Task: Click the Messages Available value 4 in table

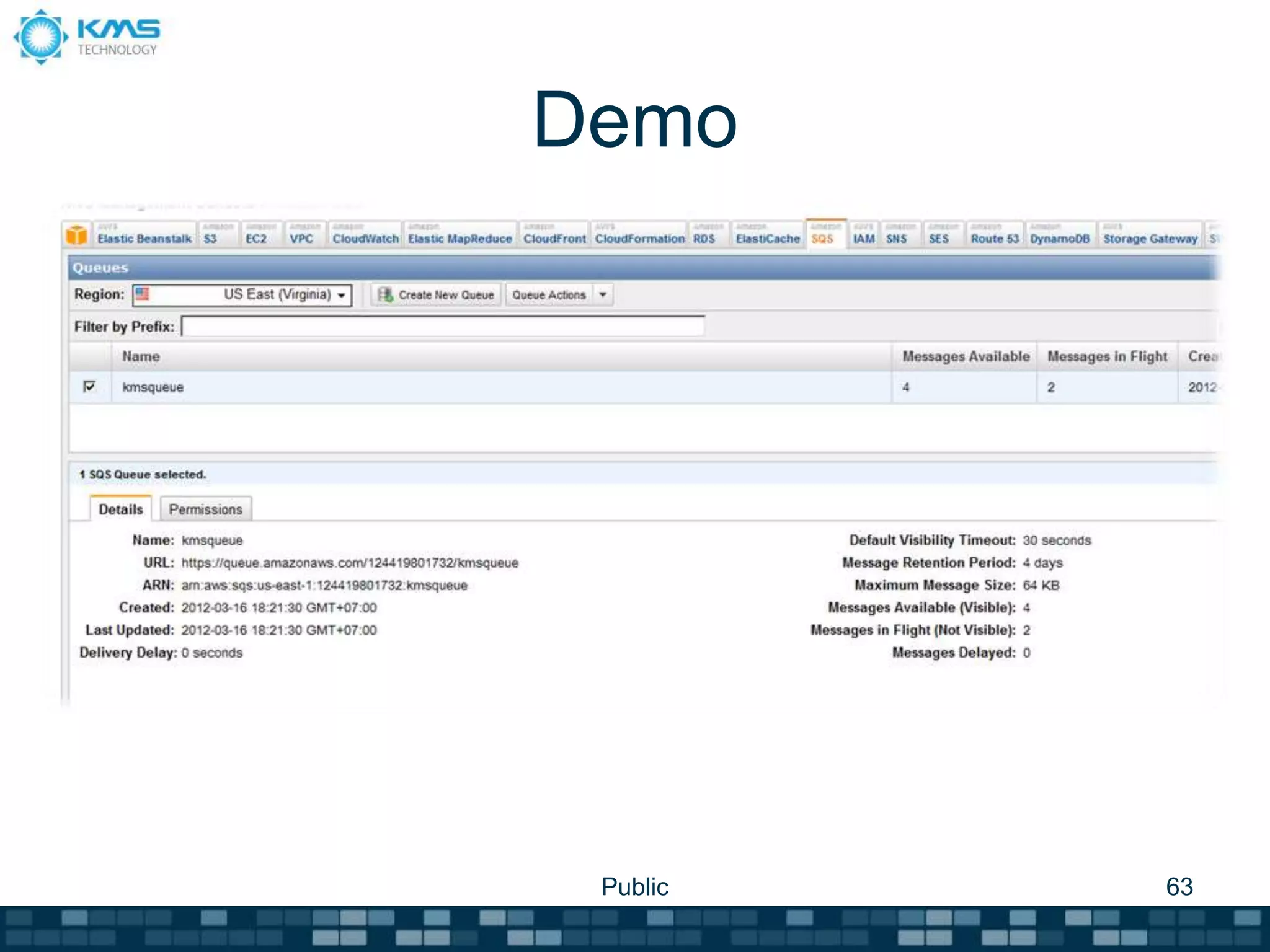Action: pos(906,387)
